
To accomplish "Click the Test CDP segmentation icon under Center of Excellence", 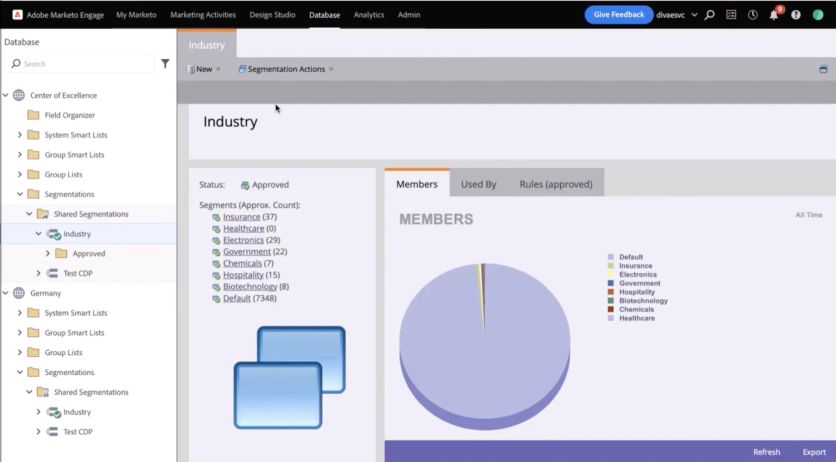I will point(52,273).
